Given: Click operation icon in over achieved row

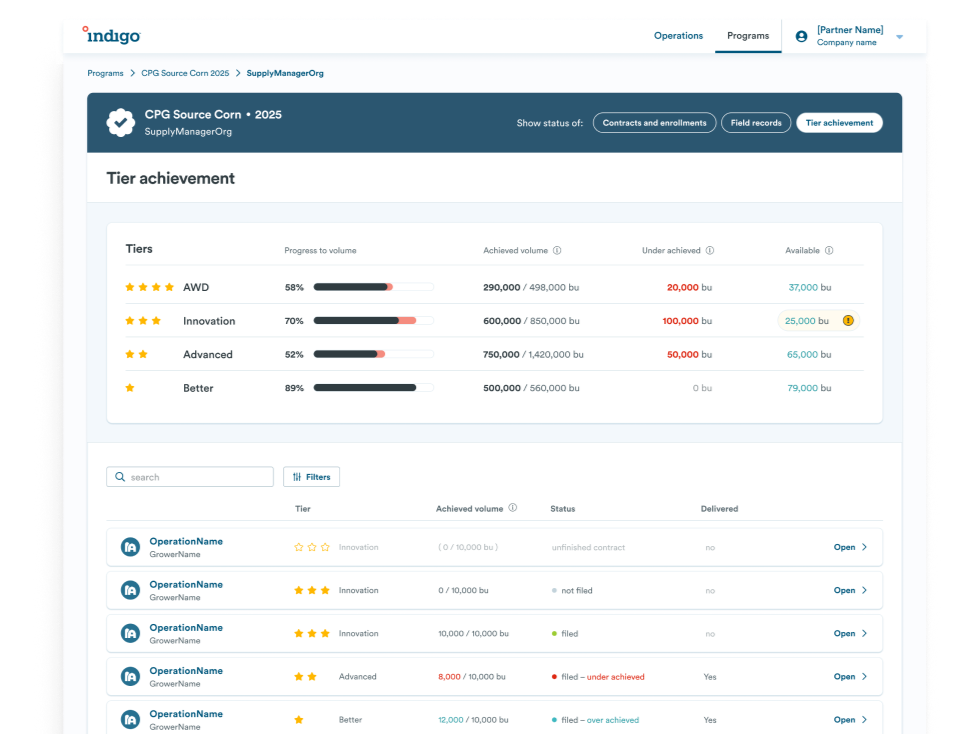Looking at the screenshot, I should click(x=130, y=719).
